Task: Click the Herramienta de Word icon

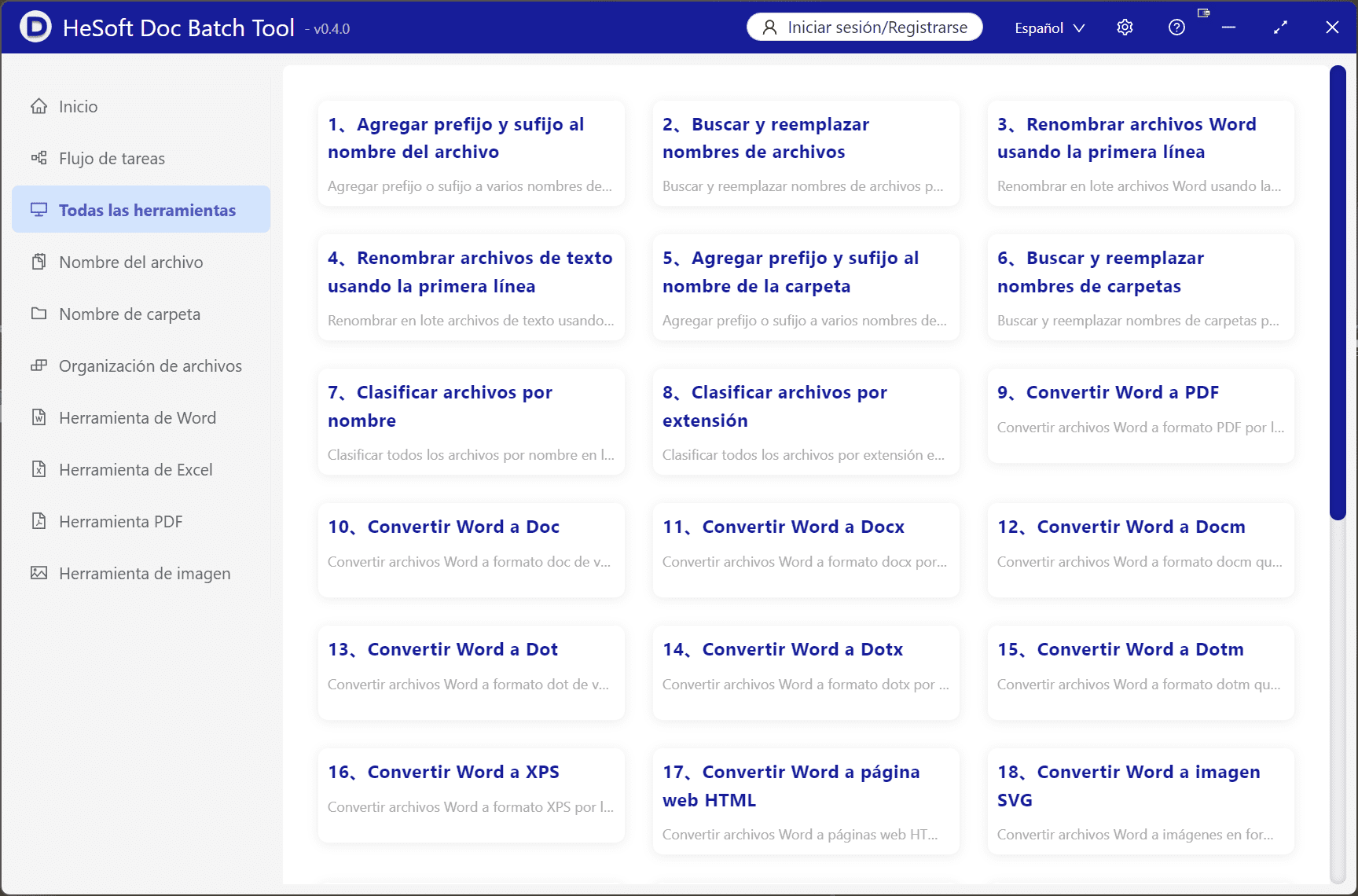Action: [39, 417]
